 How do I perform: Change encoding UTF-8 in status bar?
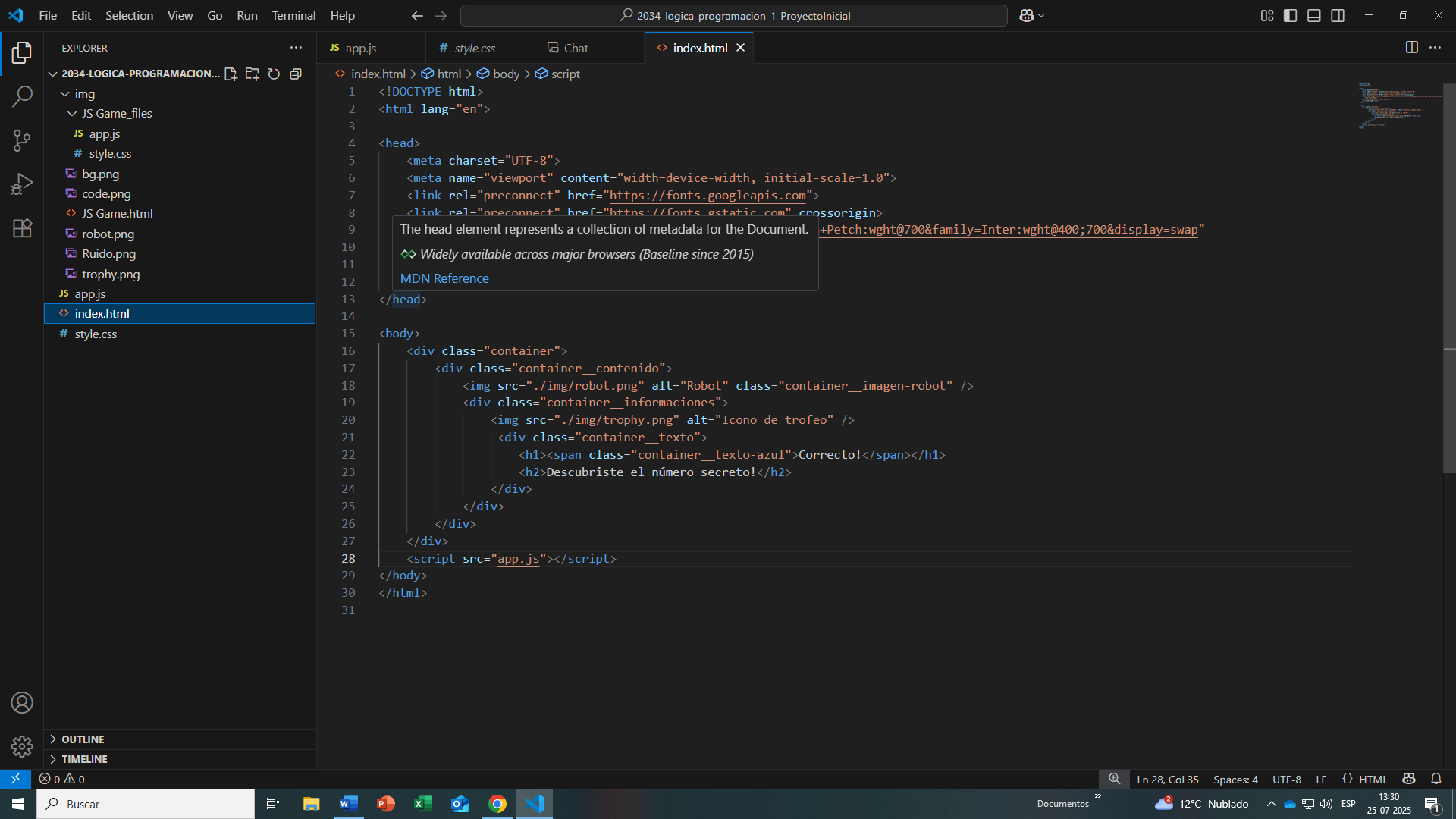click(1287, 779)
